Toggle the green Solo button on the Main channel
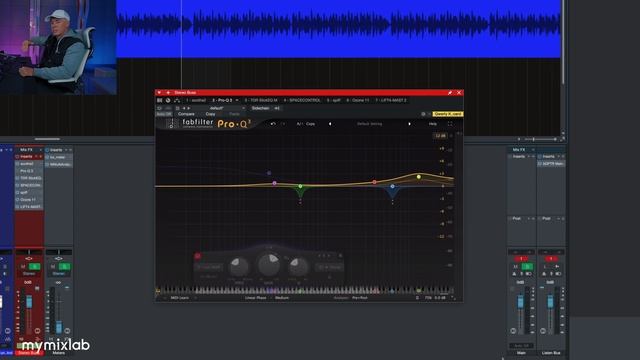 point(527,267)
